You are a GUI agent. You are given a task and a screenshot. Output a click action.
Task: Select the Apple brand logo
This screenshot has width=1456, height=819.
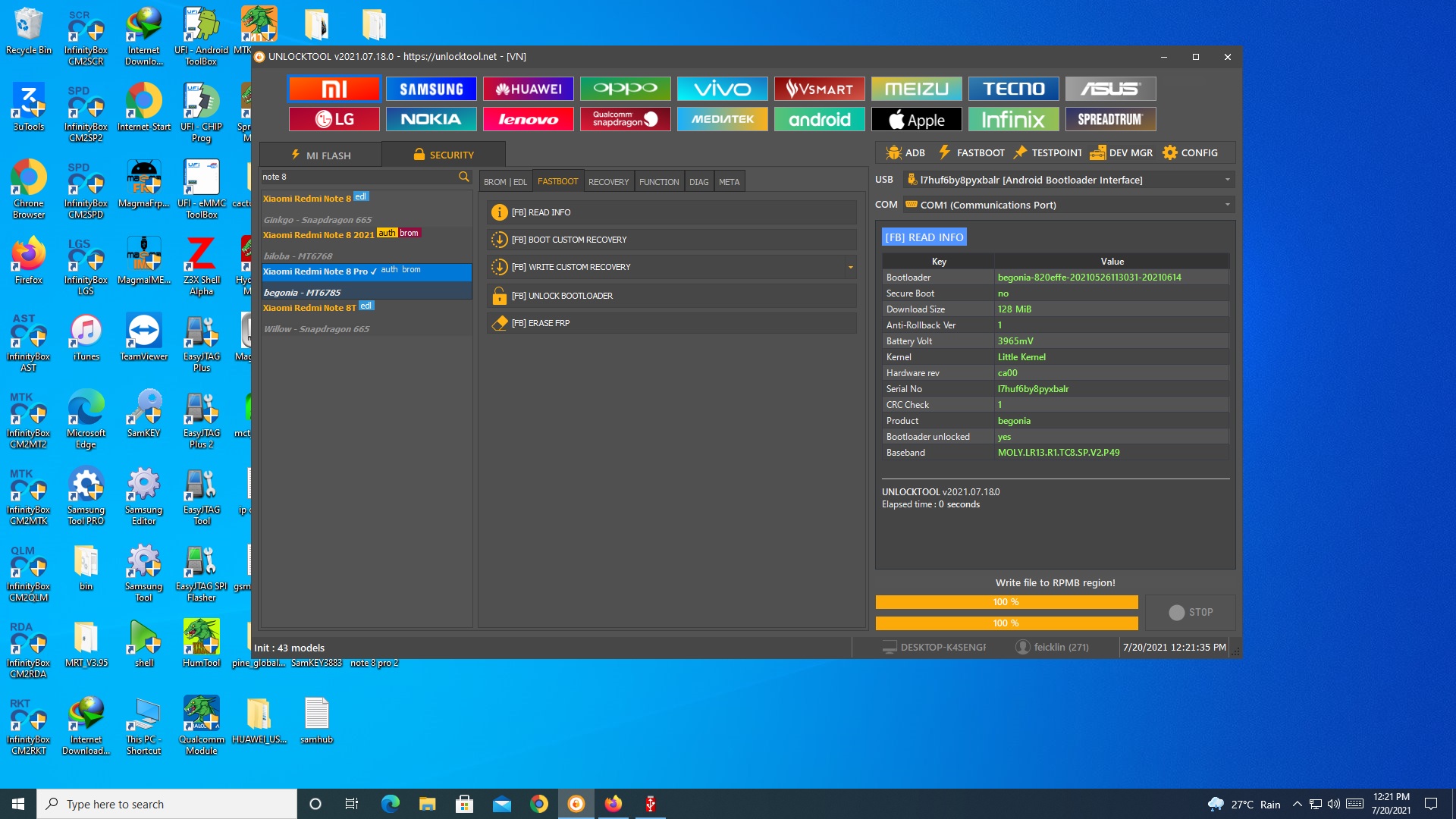pyautogui.click(x=916, y=119)
